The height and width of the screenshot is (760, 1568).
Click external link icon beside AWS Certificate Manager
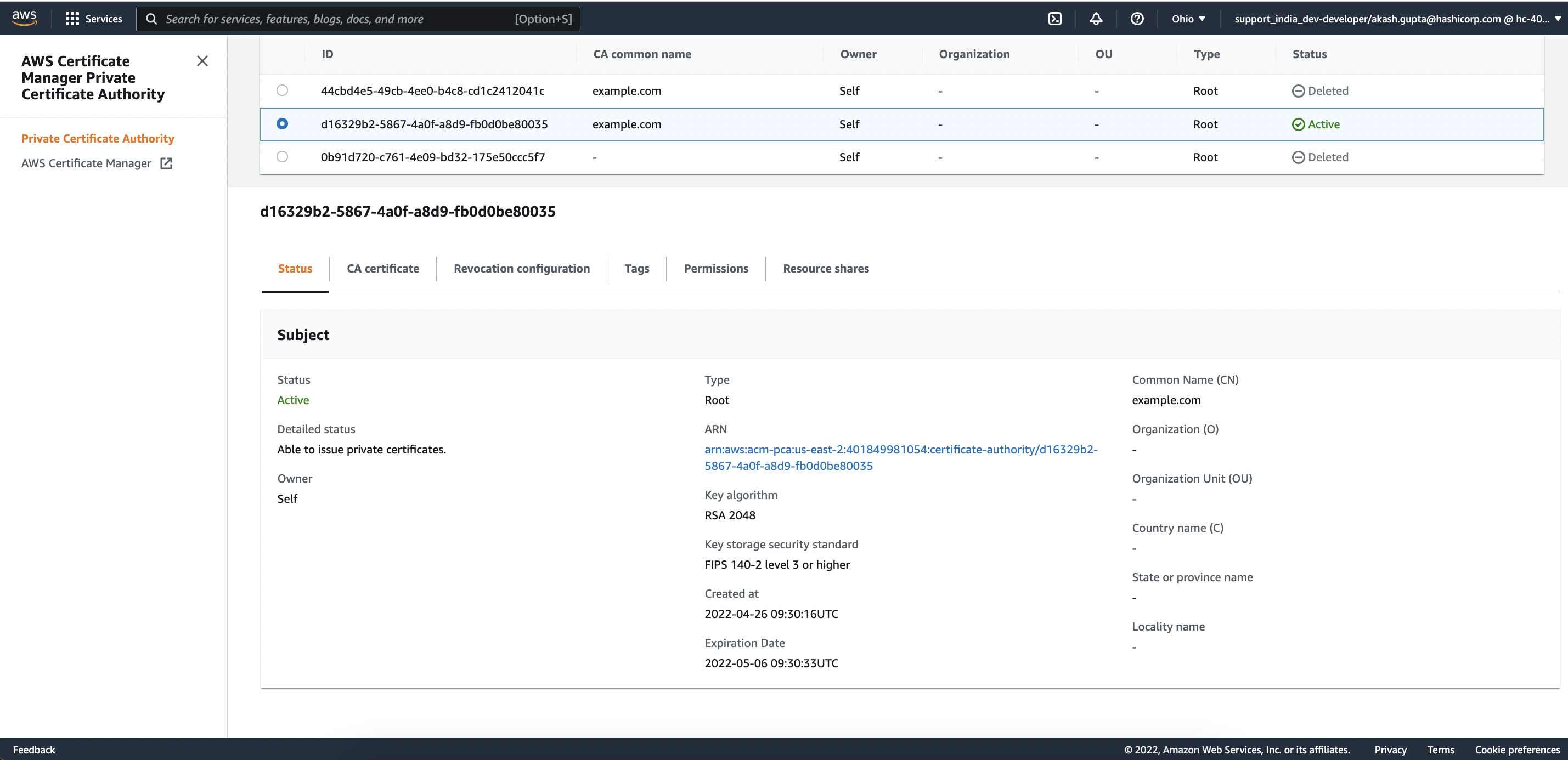166,163
